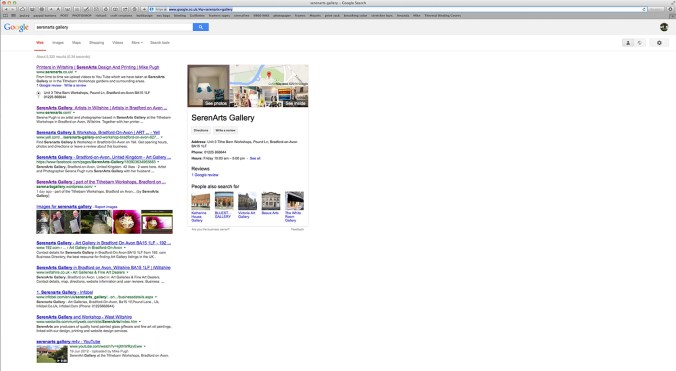Image resolution: width=676 pixels, height=371 pixels.
Task: Click 'See all' opening hours link
Action: click(255, 159)
